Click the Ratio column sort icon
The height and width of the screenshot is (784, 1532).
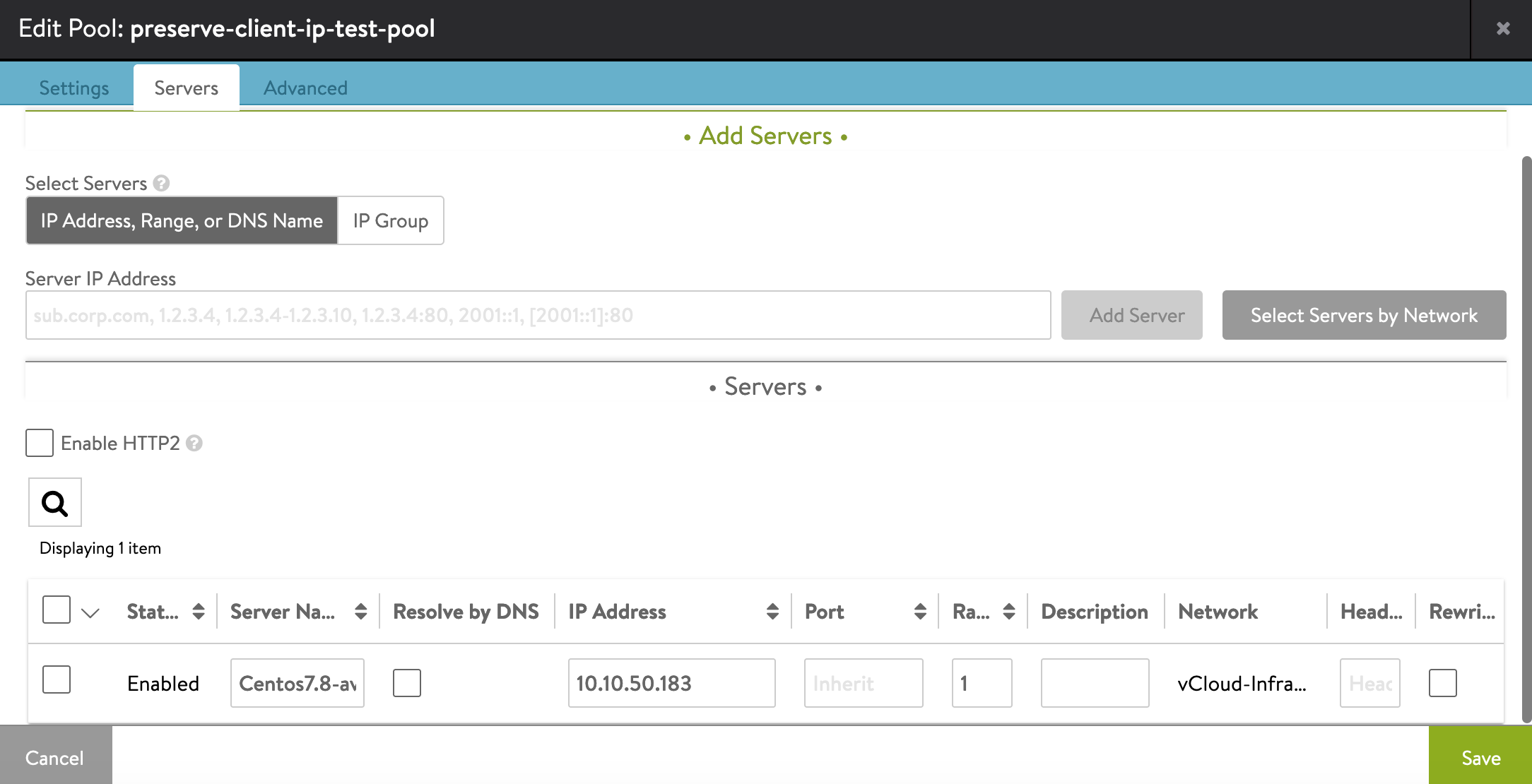[1009, 612]
